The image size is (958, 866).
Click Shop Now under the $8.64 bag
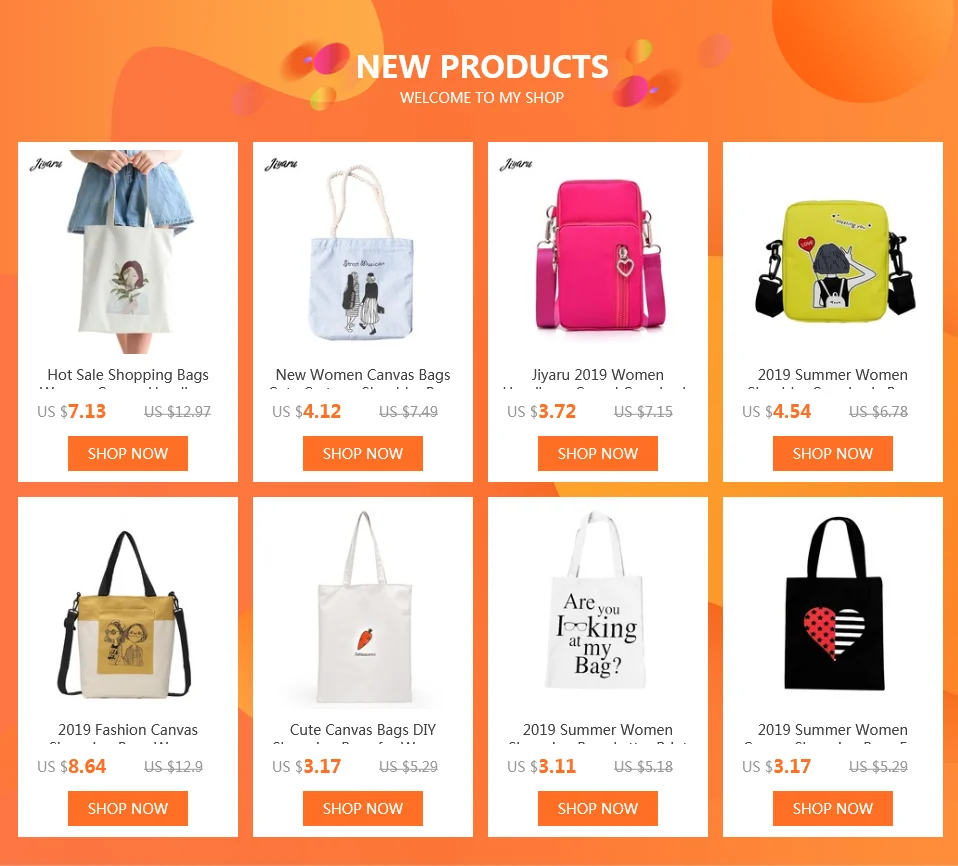[x=128, y=809]
